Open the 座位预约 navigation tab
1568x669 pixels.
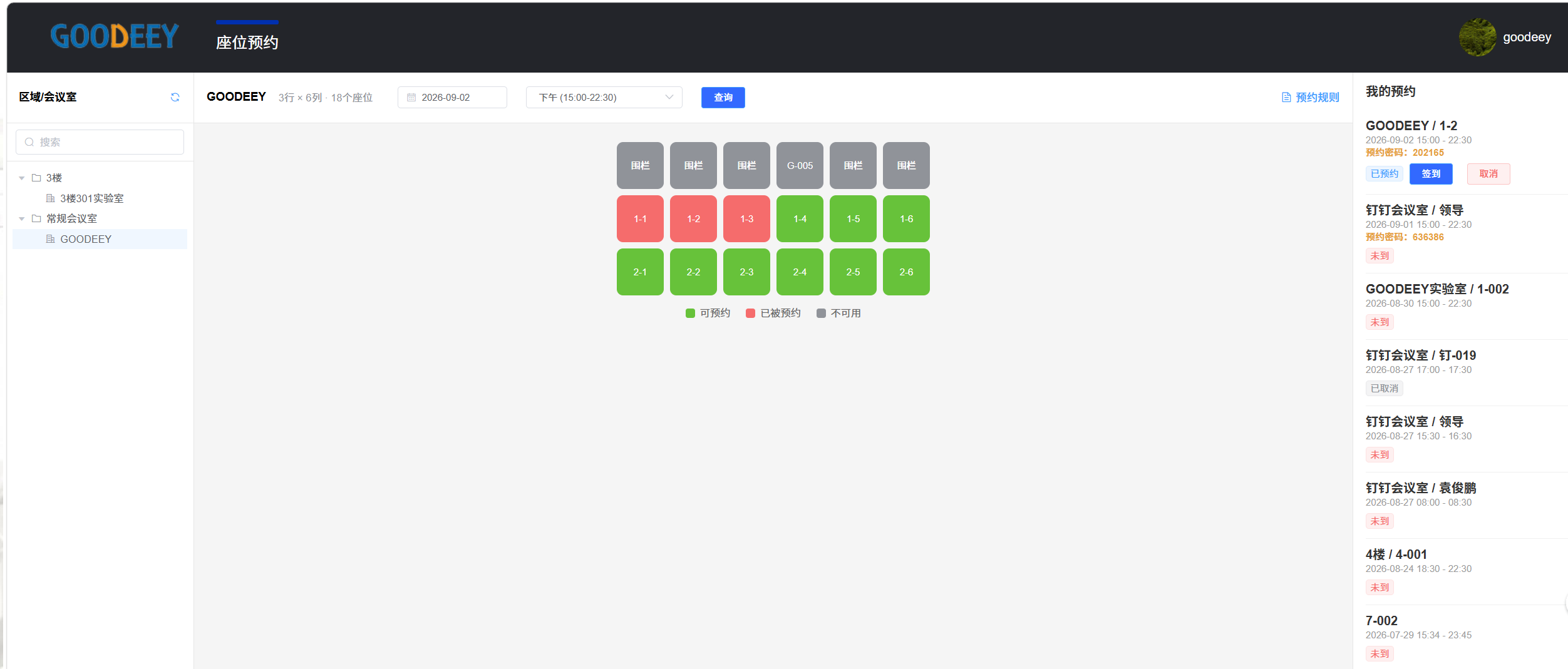tap(247, 42)
